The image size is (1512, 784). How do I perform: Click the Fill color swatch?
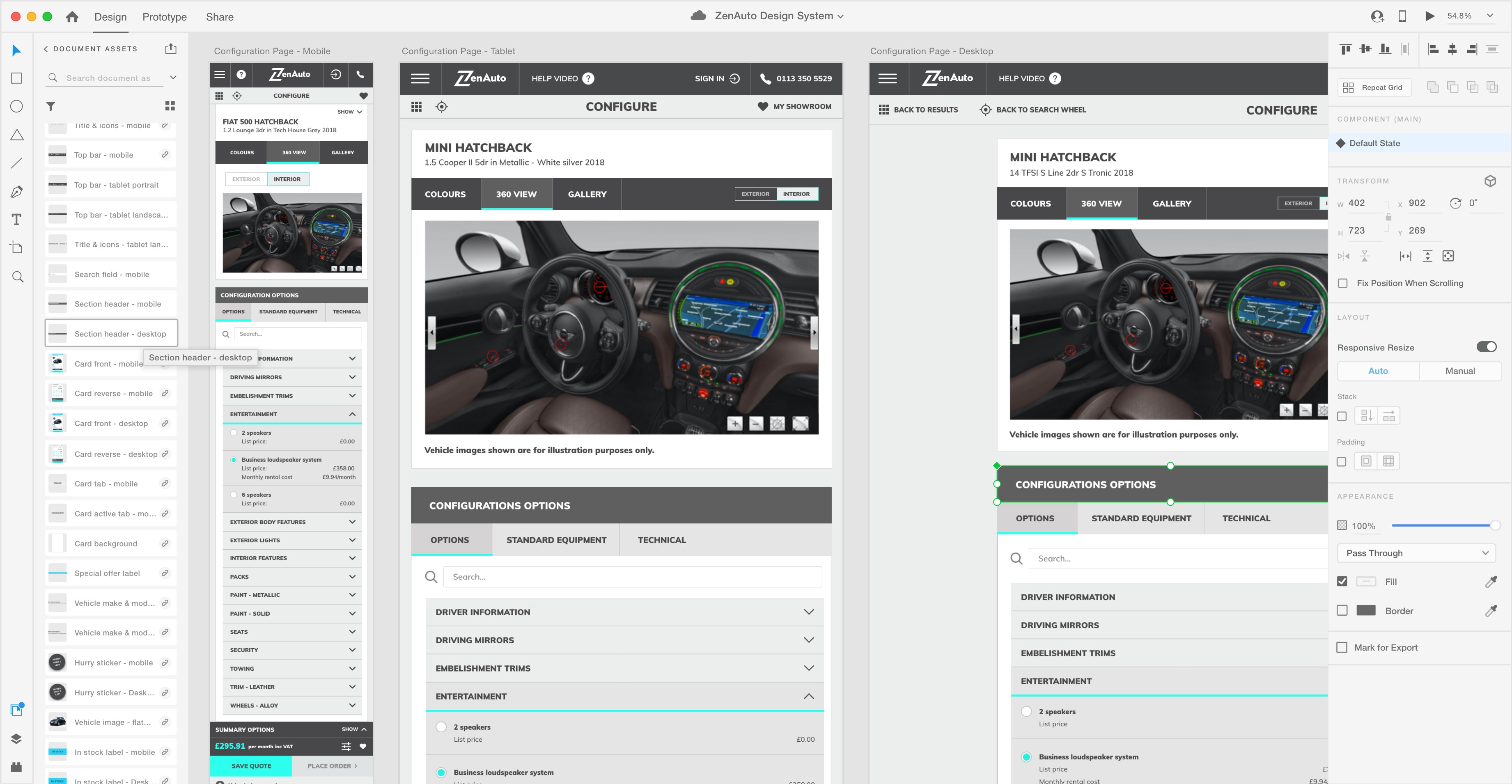coord(1366,582)
